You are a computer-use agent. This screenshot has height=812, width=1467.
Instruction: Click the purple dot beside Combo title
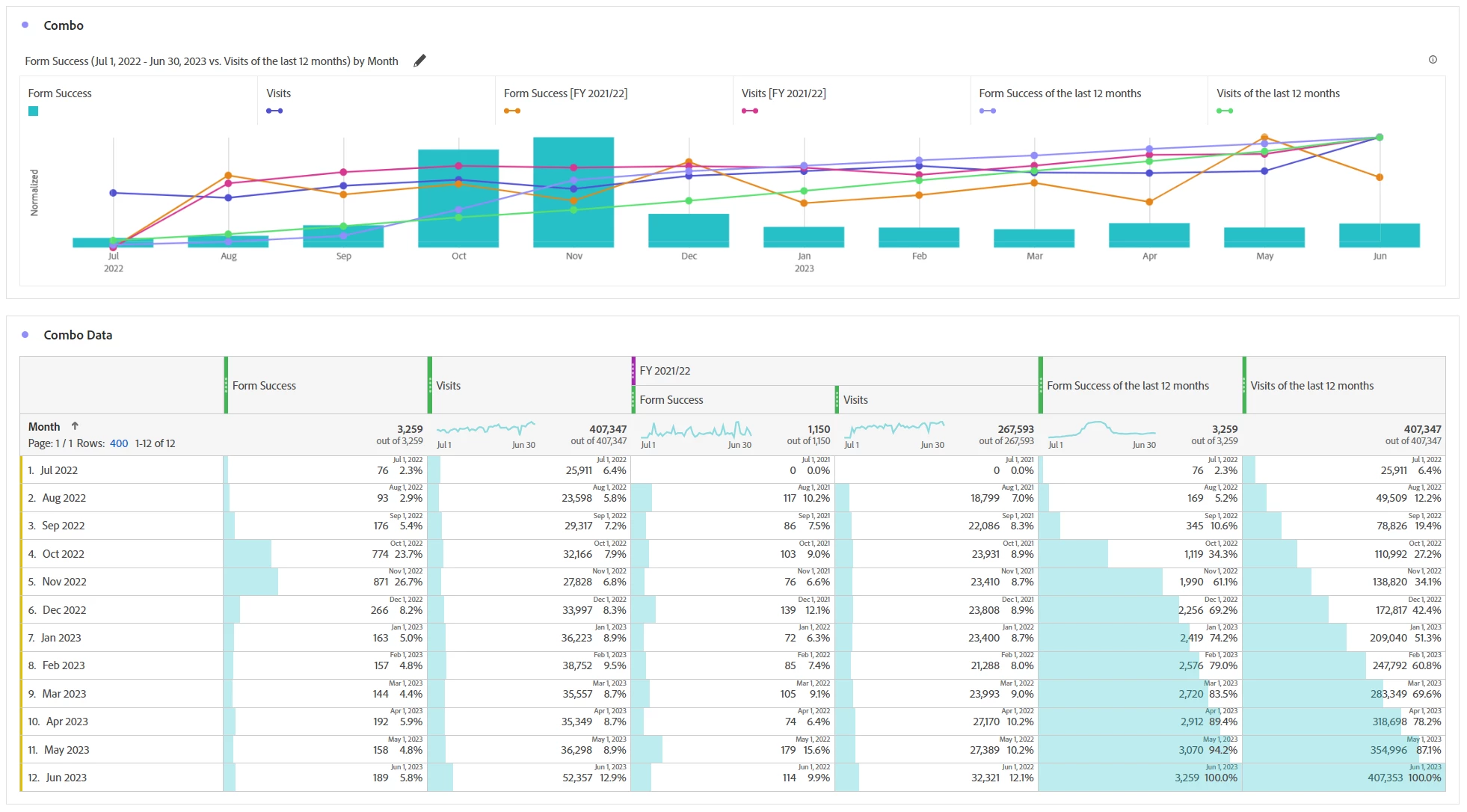tap(25, 25)
